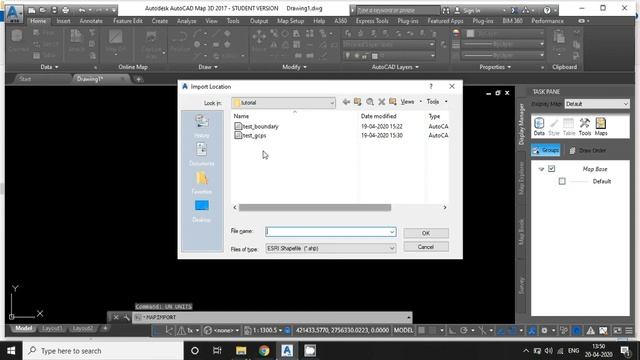Click the Search the Web icon in dialog

370,102
